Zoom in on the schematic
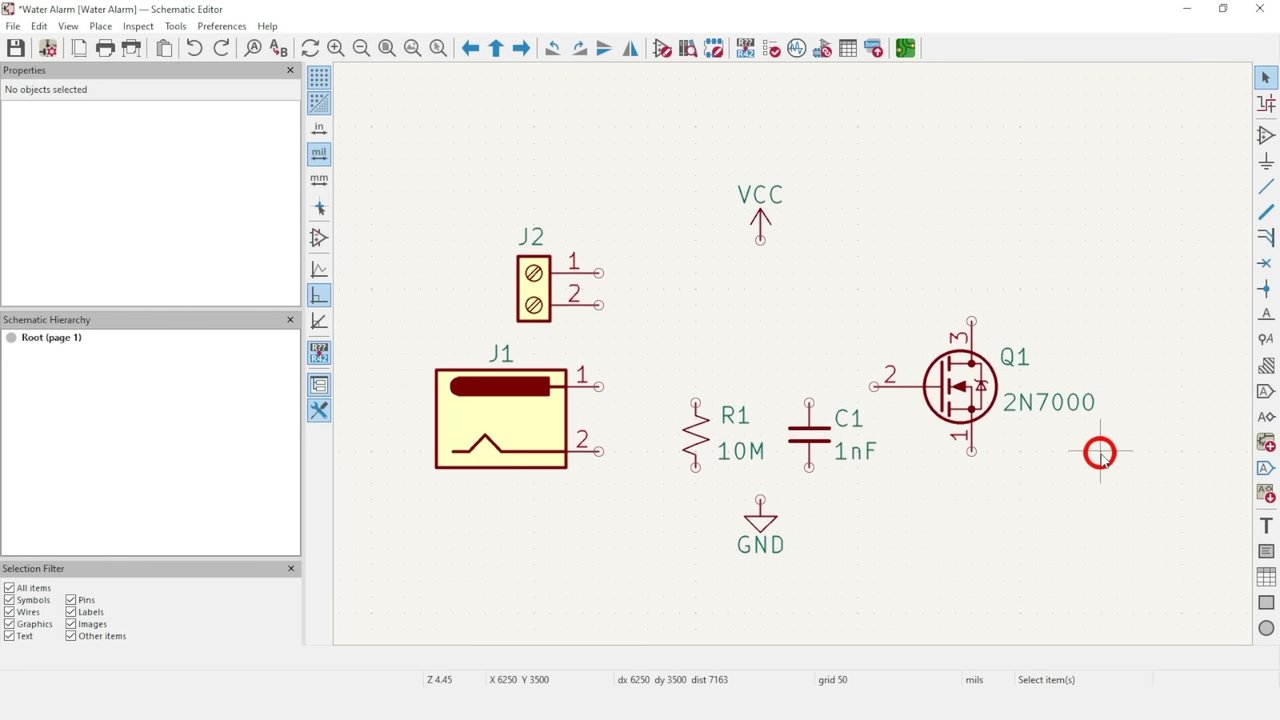 pyautogui.click(x=336, y=48)
